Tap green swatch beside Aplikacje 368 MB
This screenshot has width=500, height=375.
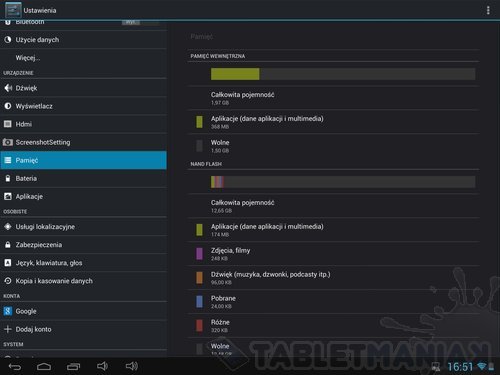[199, 122]
